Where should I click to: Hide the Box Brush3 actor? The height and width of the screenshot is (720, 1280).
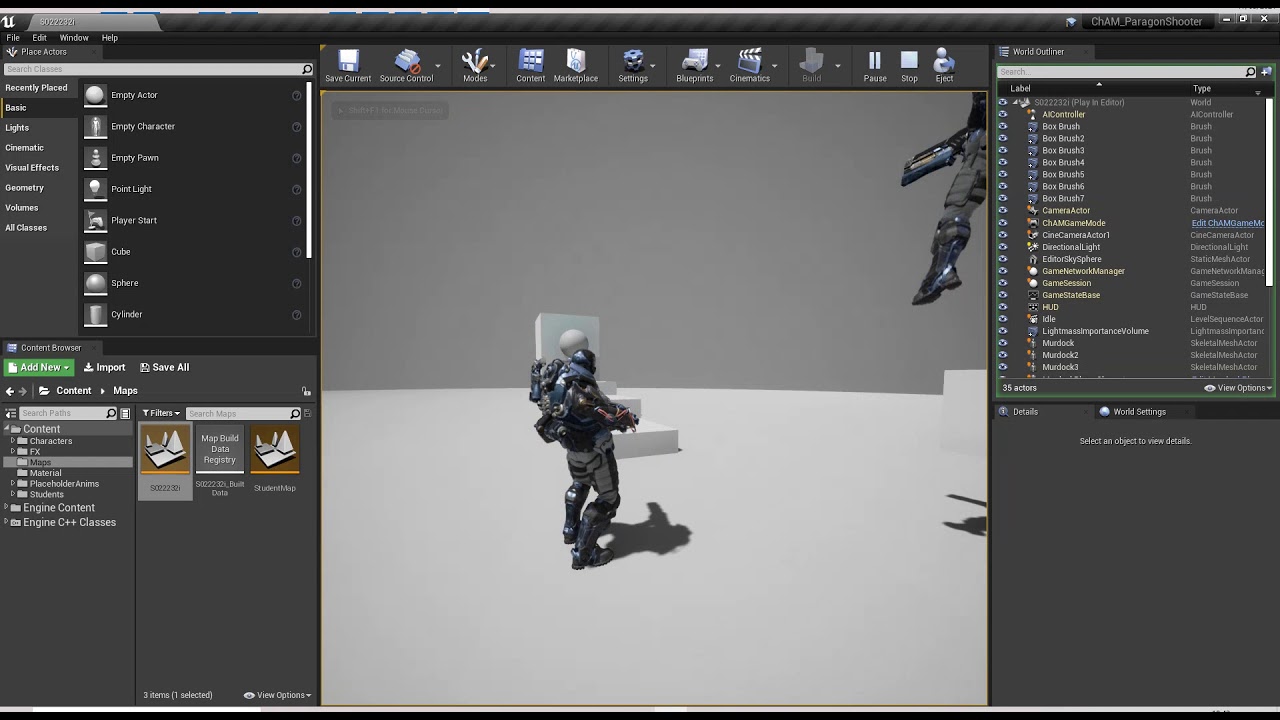[1003, 151]
